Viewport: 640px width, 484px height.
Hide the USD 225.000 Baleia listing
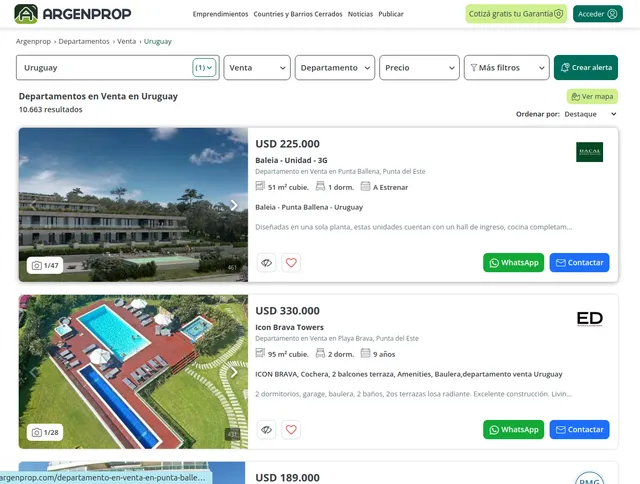(x=267, y=263)
